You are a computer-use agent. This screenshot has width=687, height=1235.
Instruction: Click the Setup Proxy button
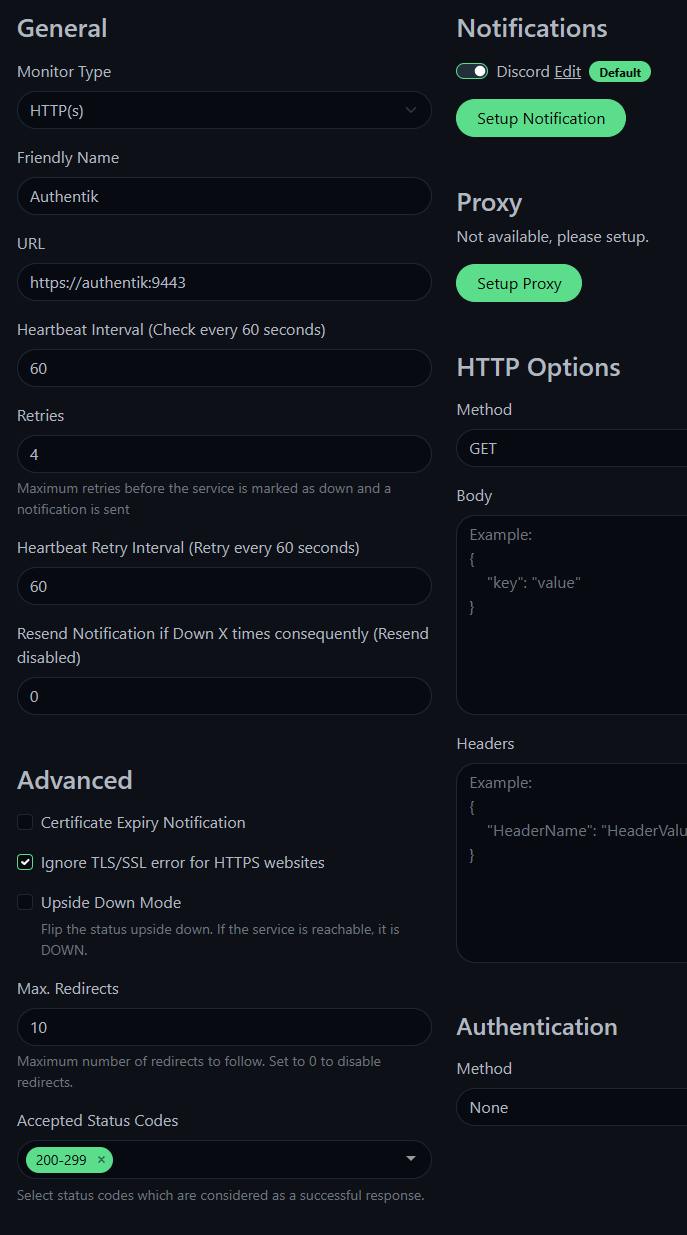[x=518, y=283]
